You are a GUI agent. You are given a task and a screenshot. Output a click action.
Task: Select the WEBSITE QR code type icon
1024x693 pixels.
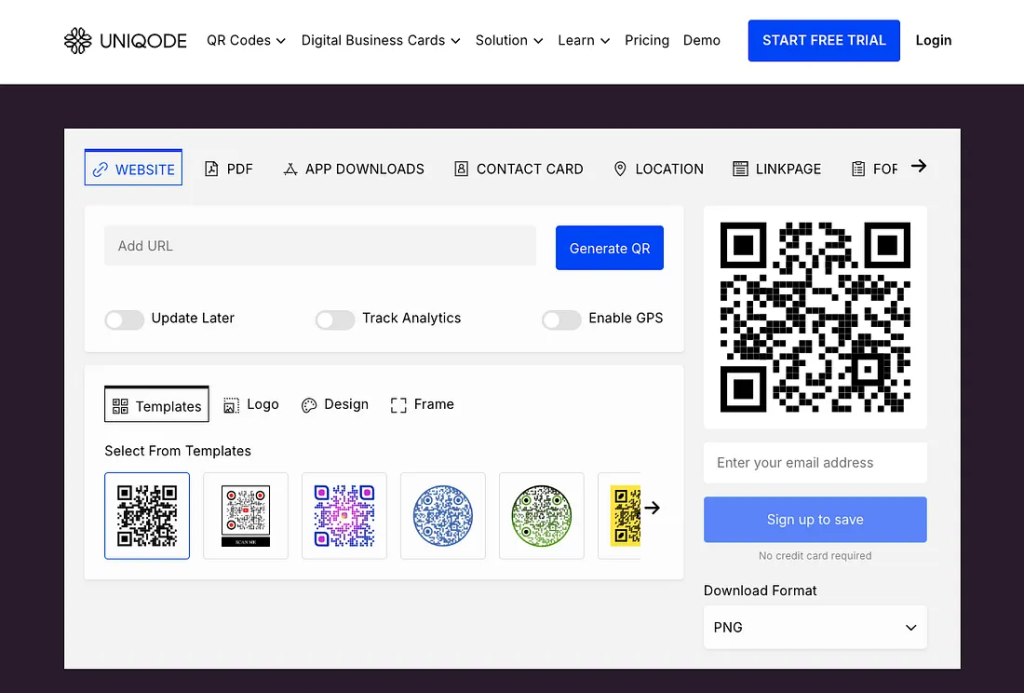[99, 167]
